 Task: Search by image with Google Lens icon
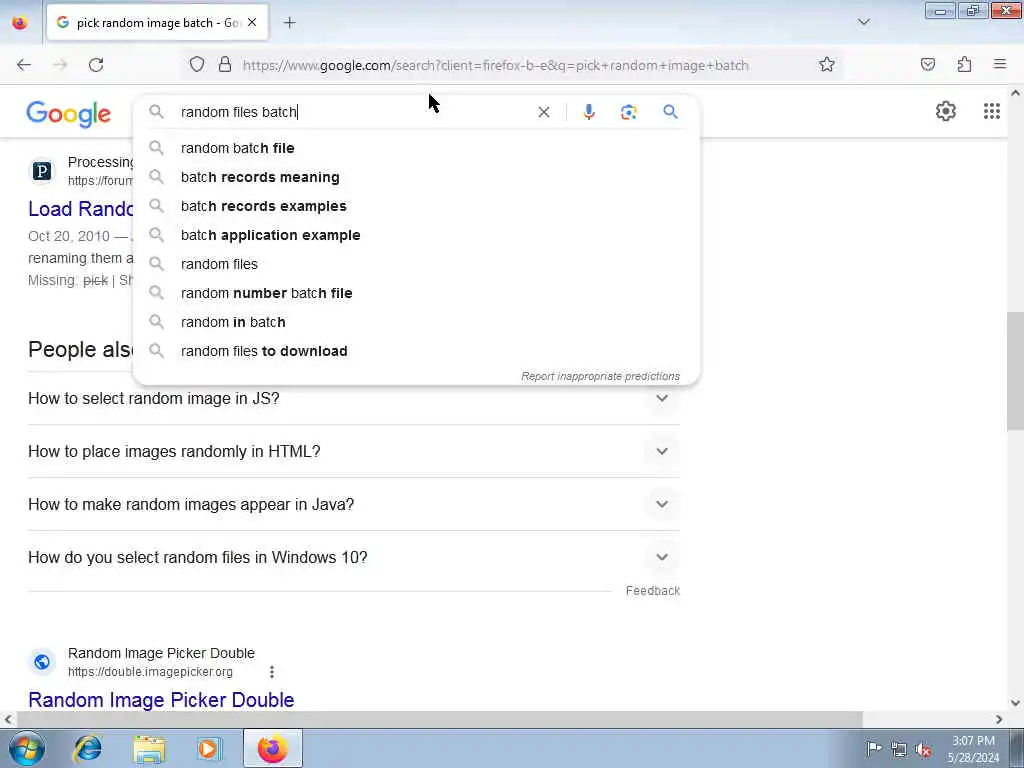pyautogui.click(x=629, y=112)
